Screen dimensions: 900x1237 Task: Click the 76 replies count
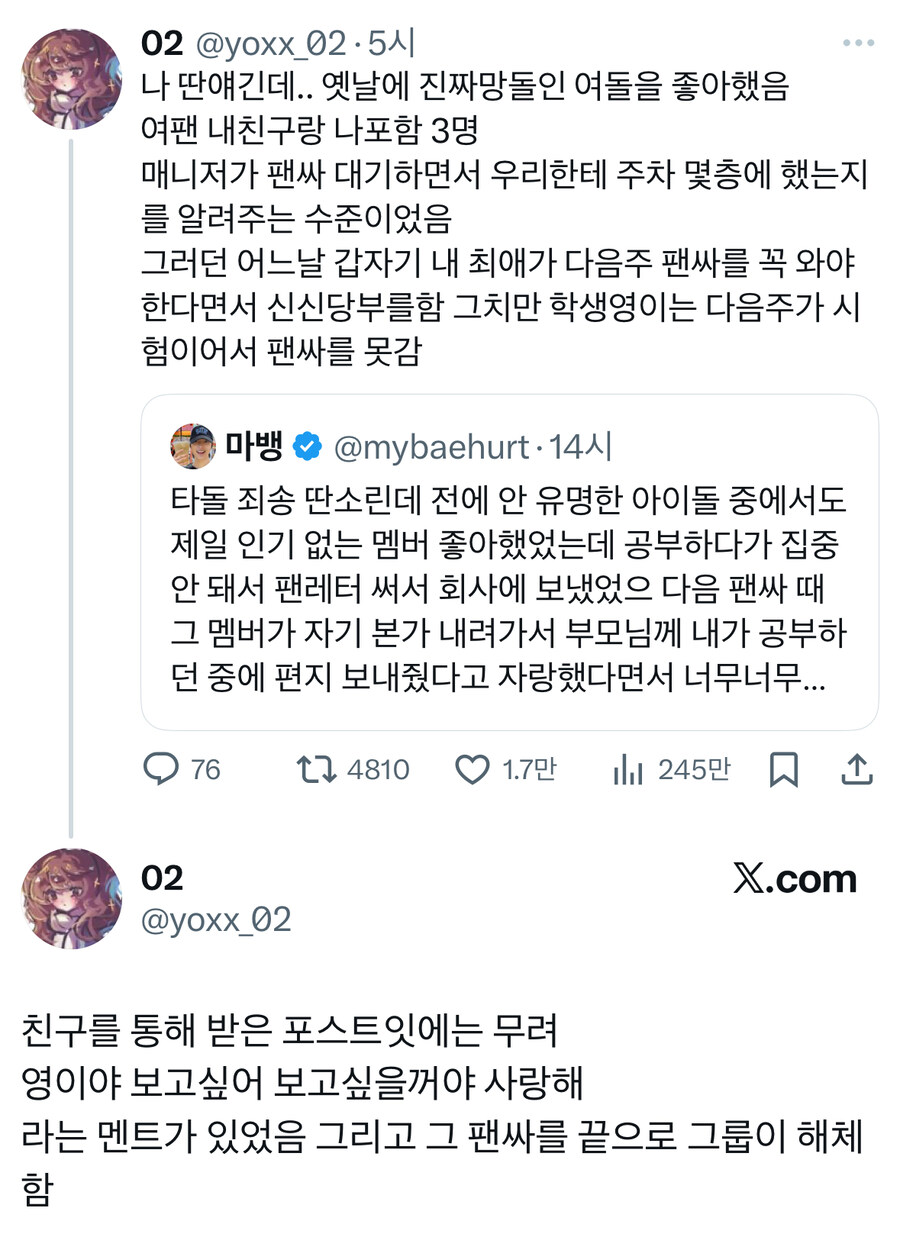[x=204, y=769]
